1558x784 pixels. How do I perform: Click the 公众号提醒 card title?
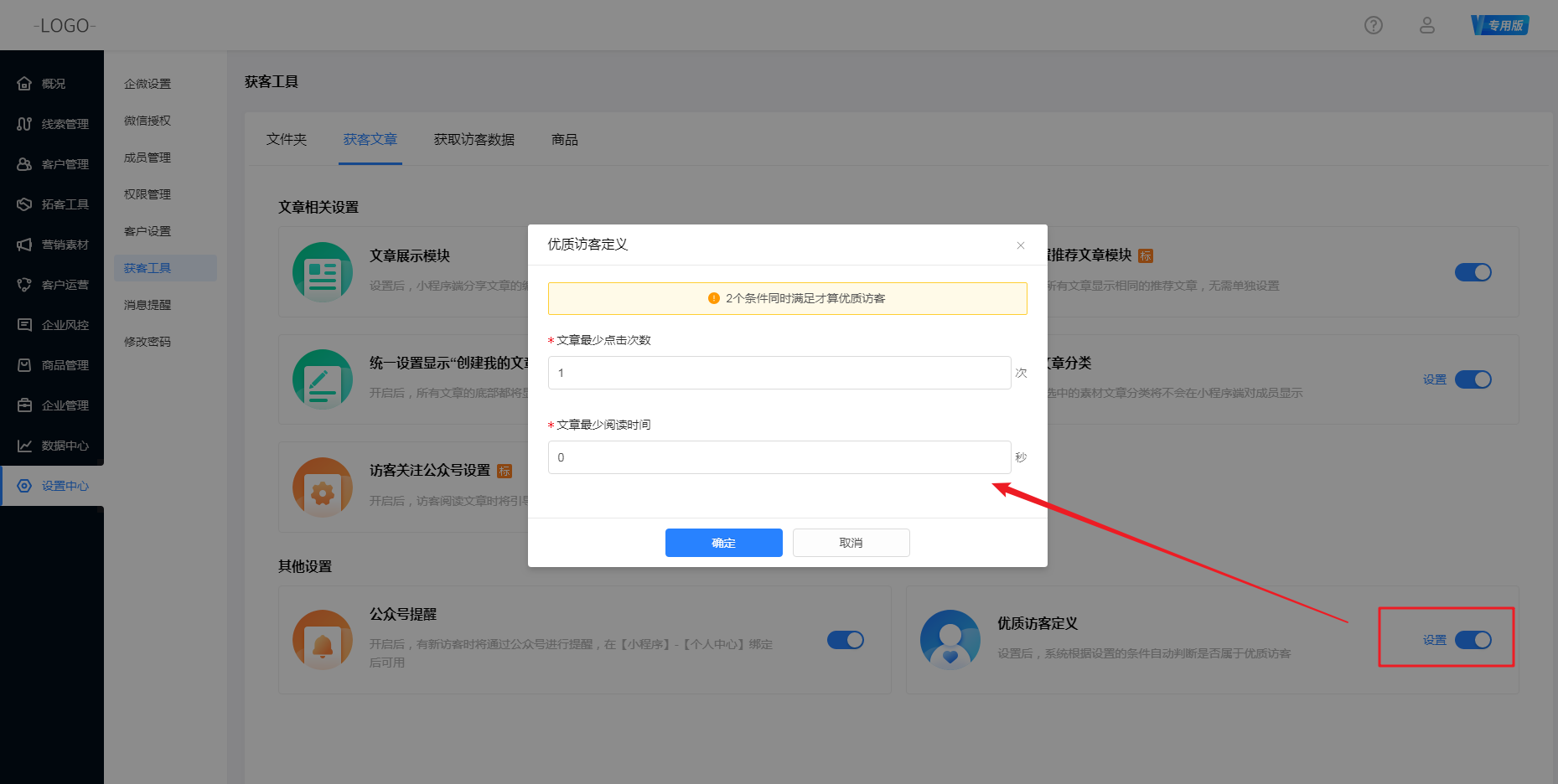(x=403, y=614)
